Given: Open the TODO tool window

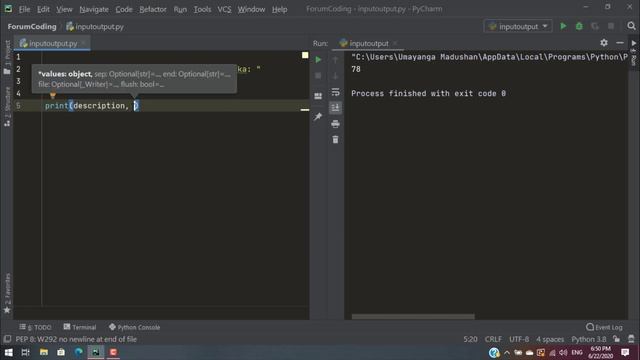Looking at the screenshot, I should (x=35, y=327).
